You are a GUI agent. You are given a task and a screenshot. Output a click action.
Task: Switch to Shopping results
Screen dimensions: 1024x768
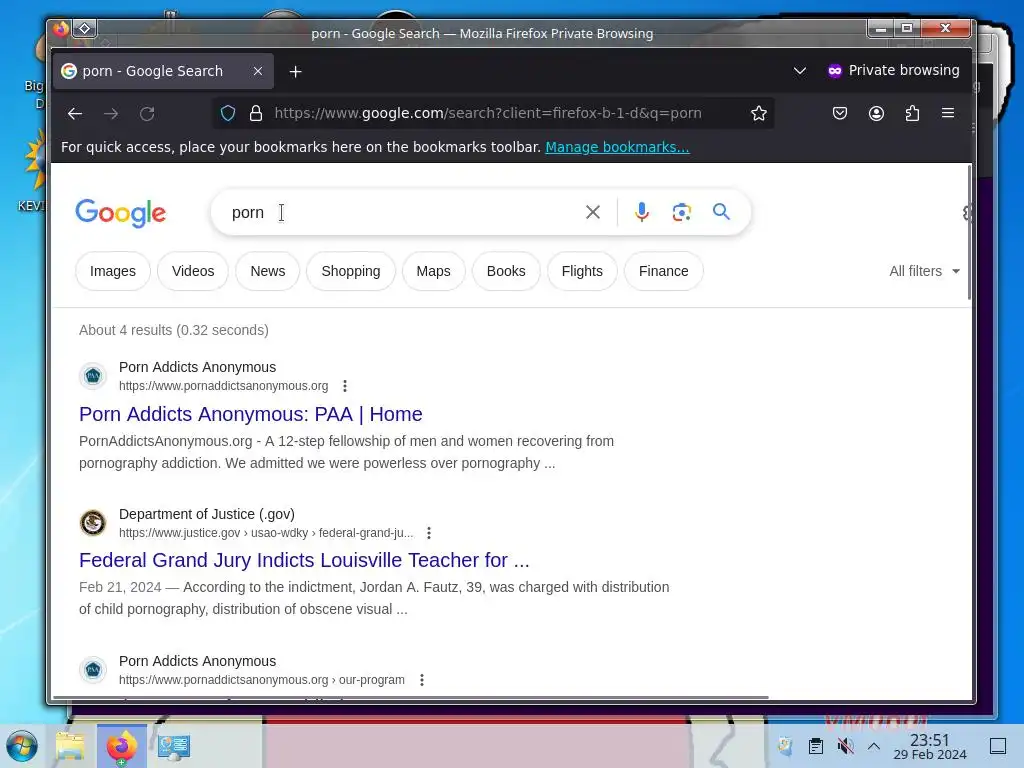(351, 271)
